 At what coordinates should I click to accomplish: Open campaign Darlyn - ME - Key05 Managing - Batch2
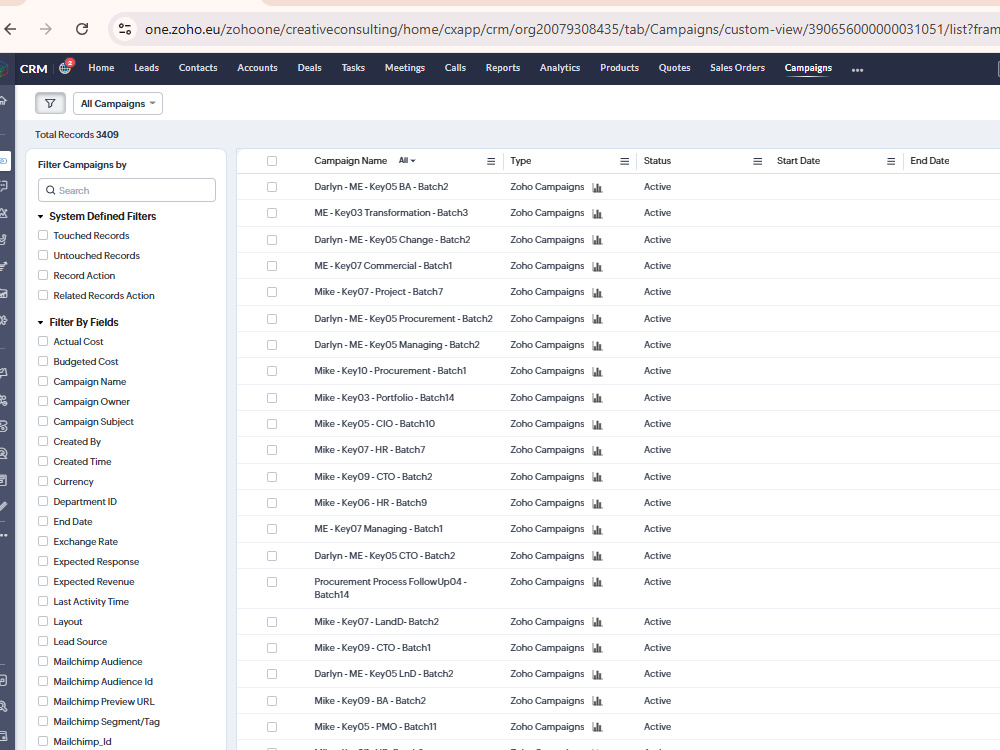(x=397, y=344)
